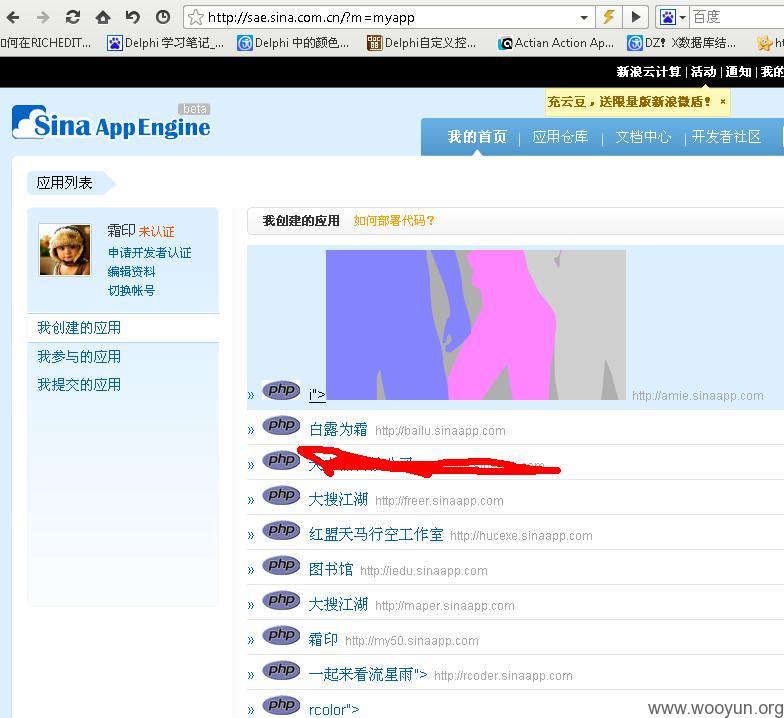
Task: Click the hucexe.sinaapp.com URL
Action: pyautogui.click(x=521, y=536)
